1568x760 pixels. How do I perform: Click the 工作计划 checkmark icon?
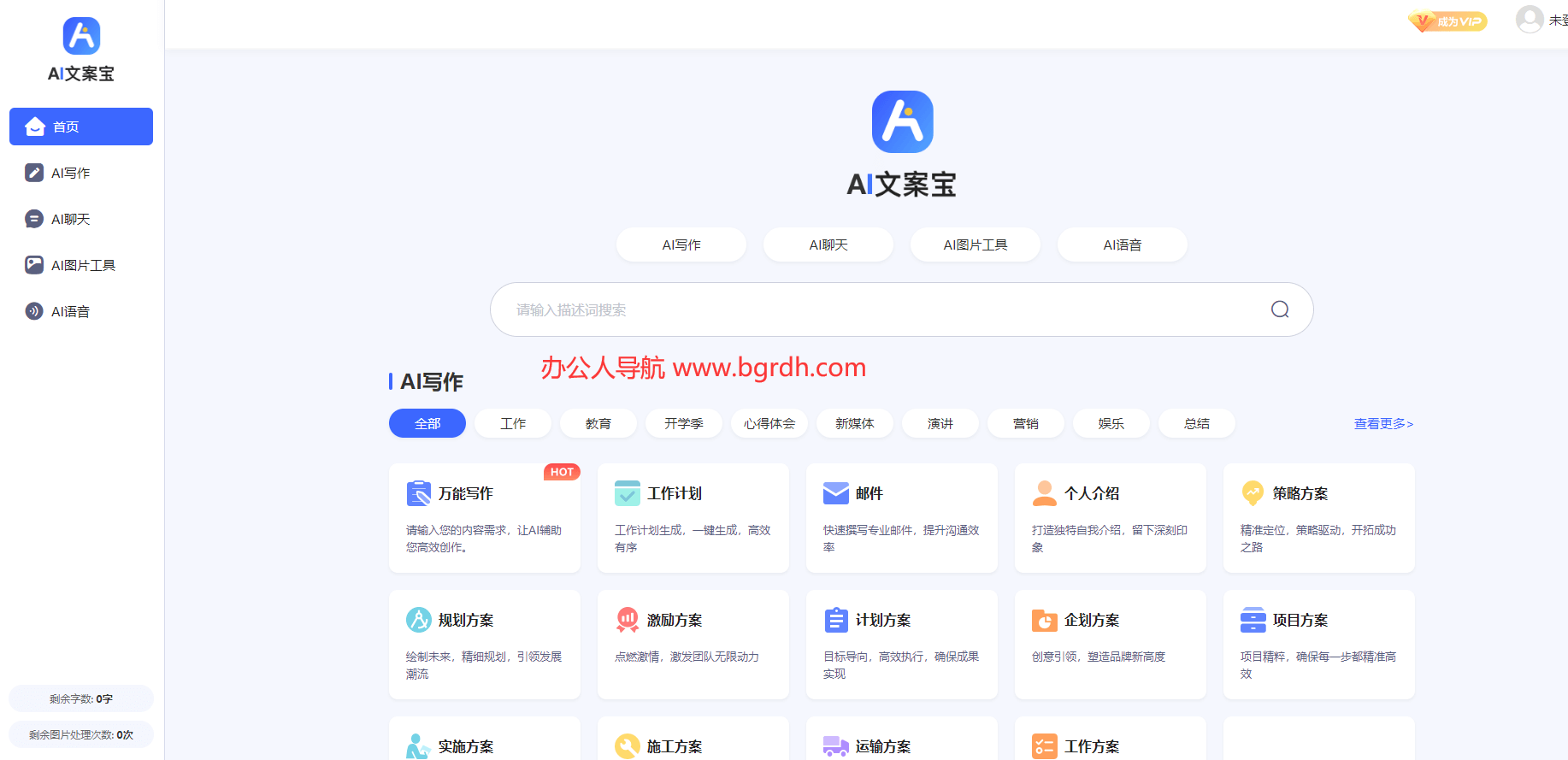pos(628,493)
